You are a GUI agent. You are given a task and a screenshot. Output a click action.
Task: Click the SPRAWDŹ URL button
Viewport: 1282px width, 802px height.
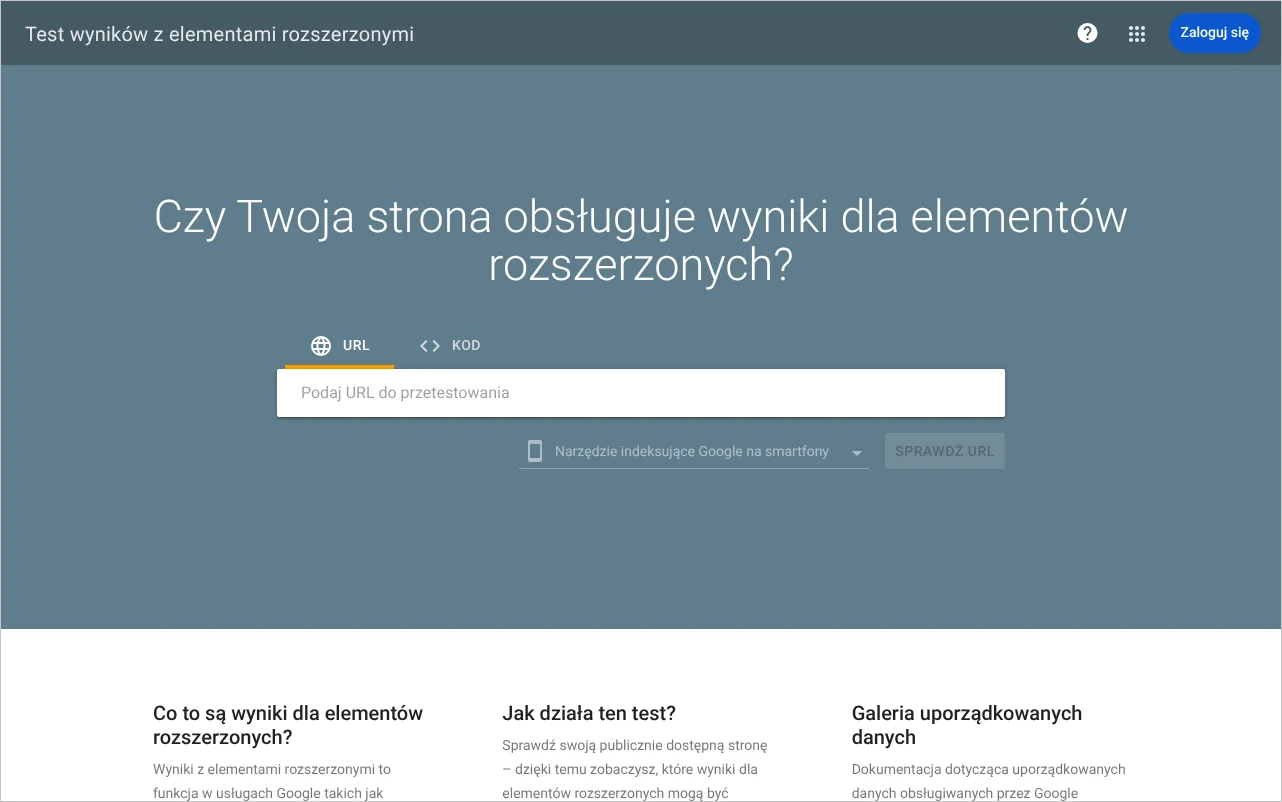point(945,451)
